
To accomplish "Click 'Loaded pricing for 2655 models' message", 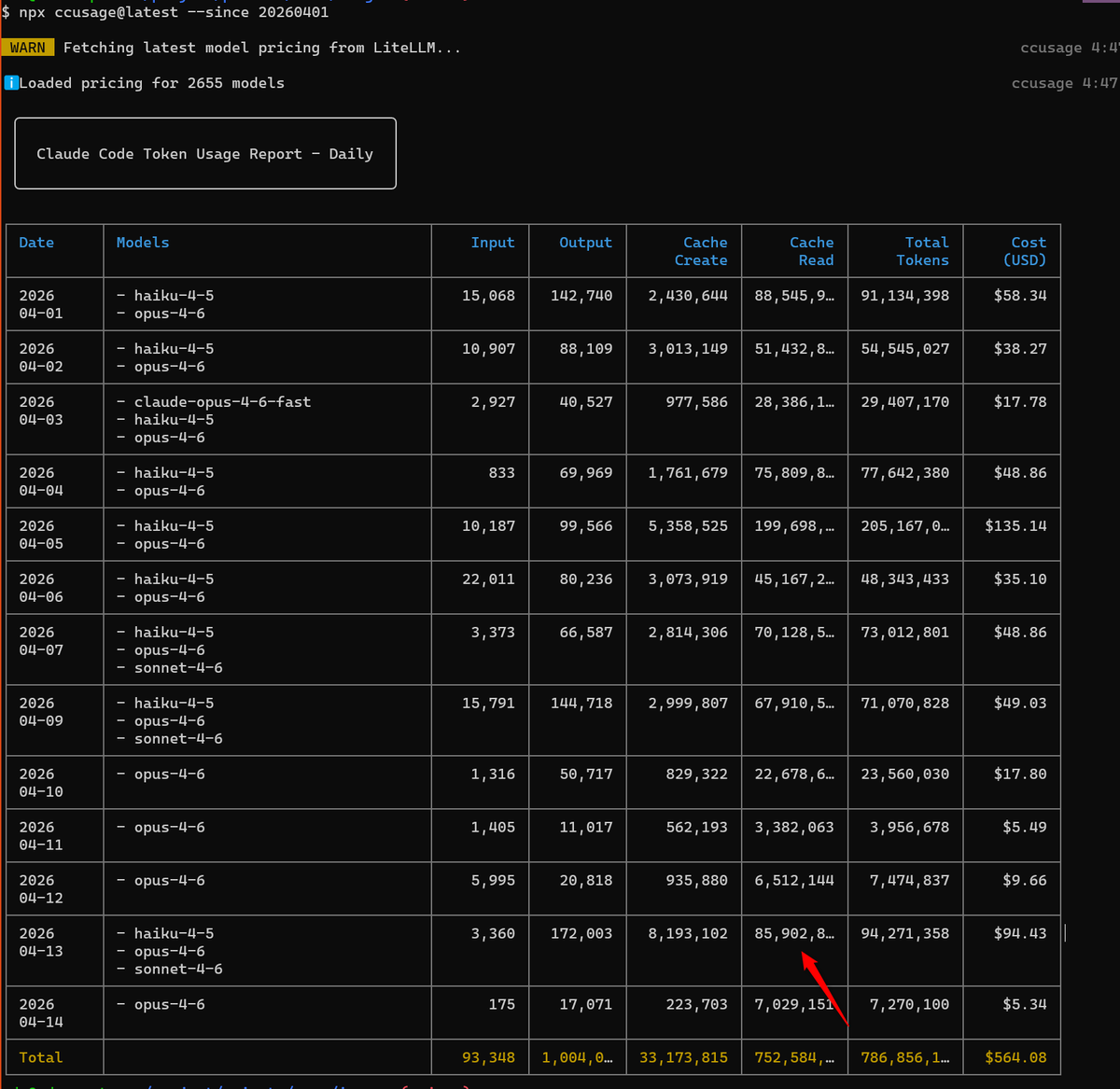I will (151, 83).
